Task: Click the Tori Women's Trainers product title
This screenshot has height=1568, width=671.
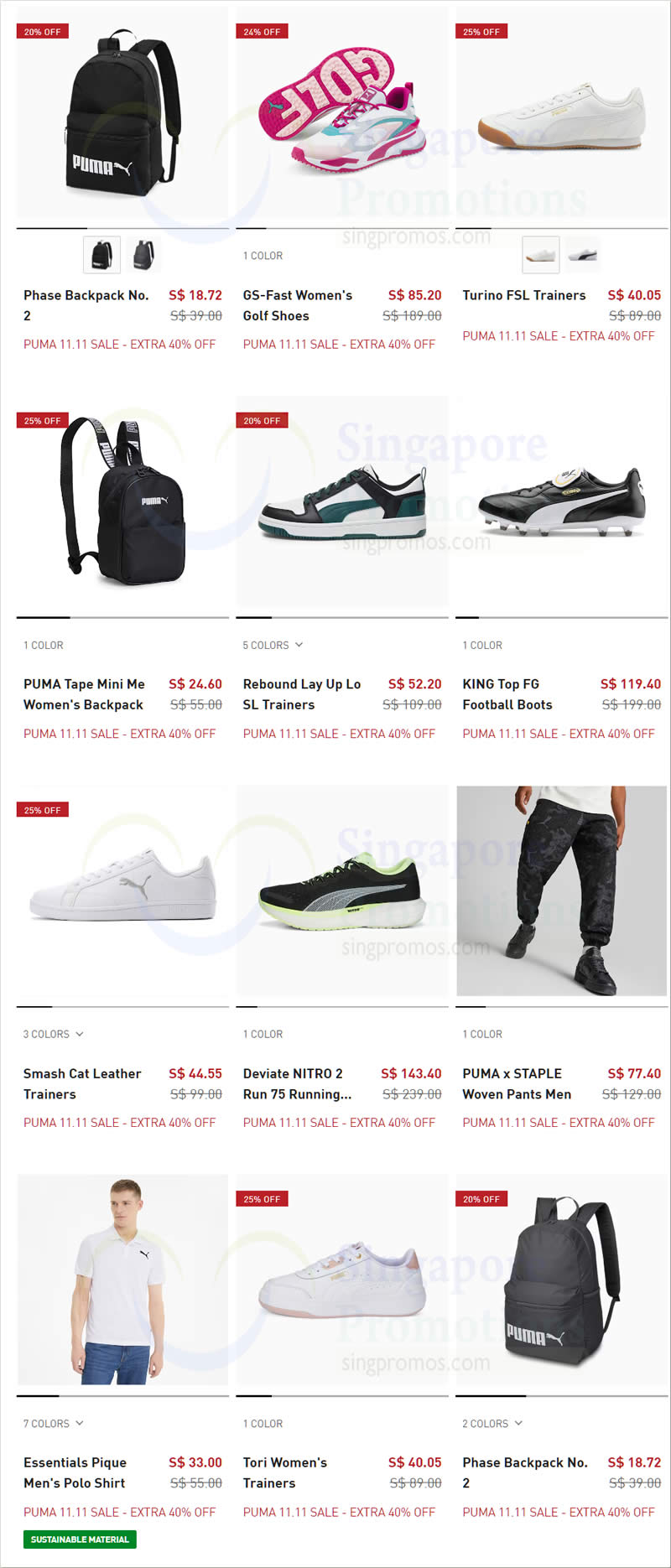Action: [285, 1472]
